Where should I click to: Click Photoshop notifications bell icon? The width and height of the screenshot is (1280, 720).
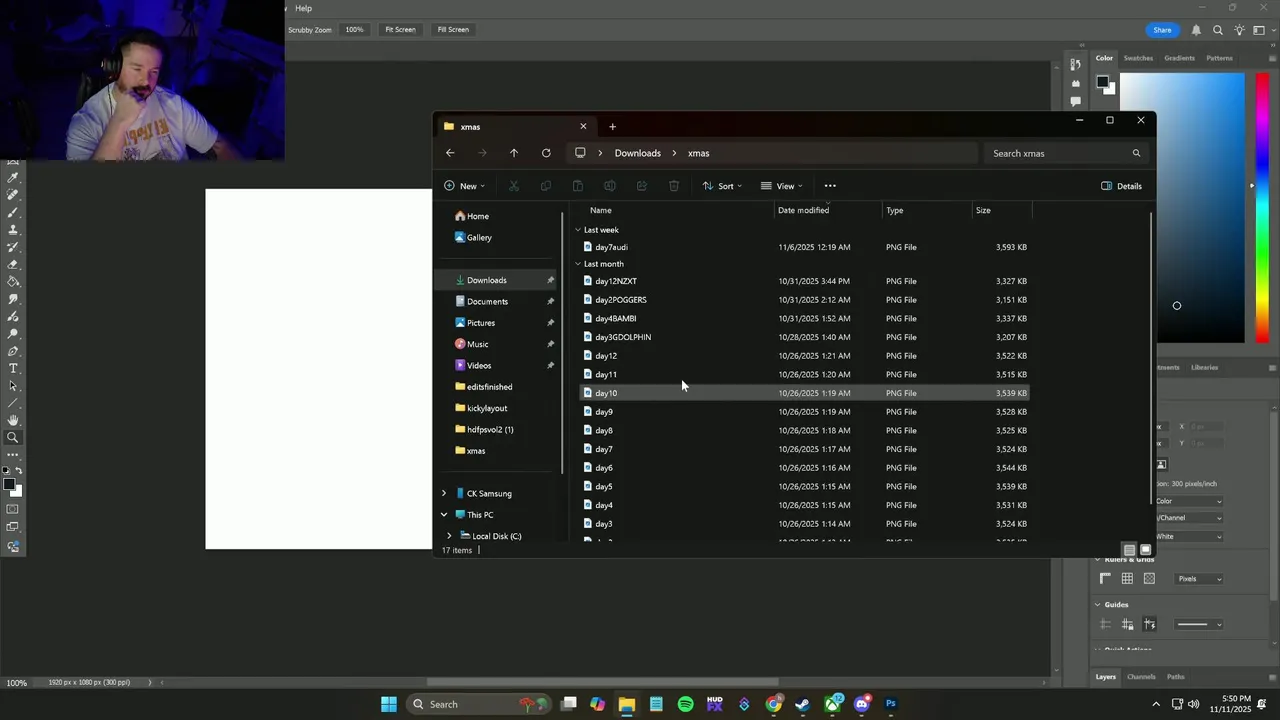1196,30
